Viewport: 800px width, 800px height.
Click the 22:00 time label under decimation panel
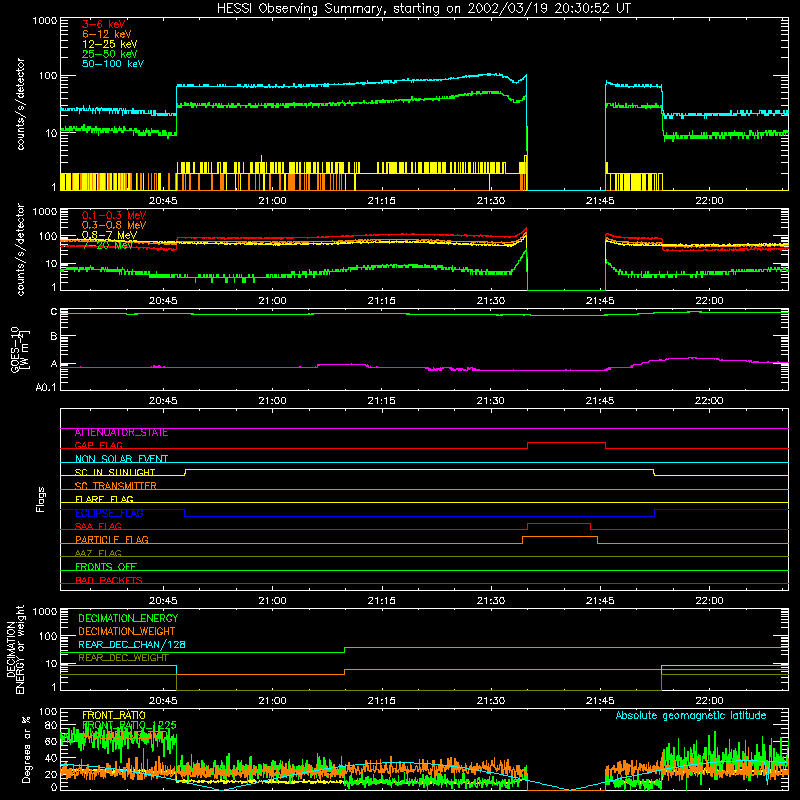pos(709,701)
